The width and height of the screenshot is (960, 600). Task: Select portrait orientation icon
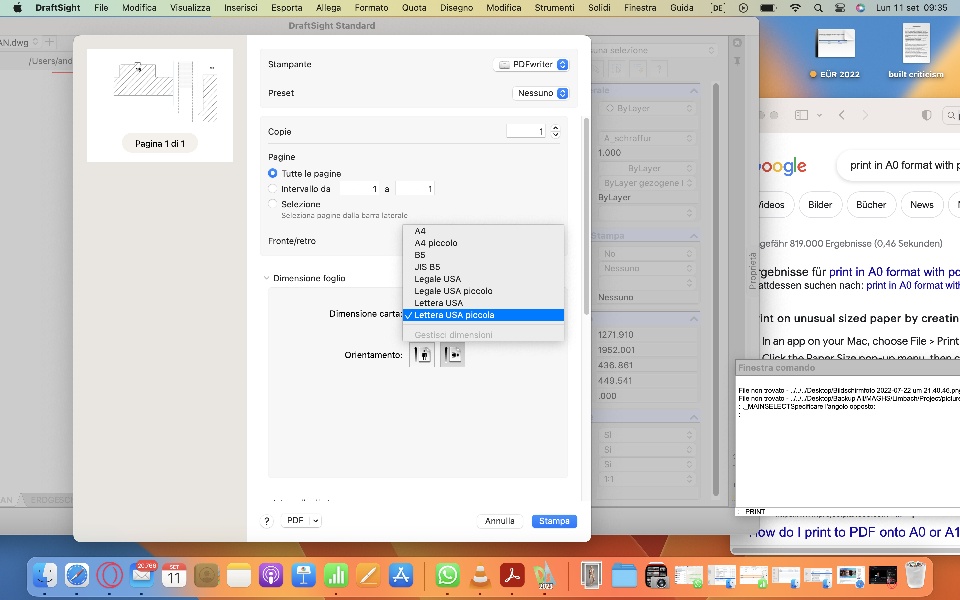[x=422, y=354]
